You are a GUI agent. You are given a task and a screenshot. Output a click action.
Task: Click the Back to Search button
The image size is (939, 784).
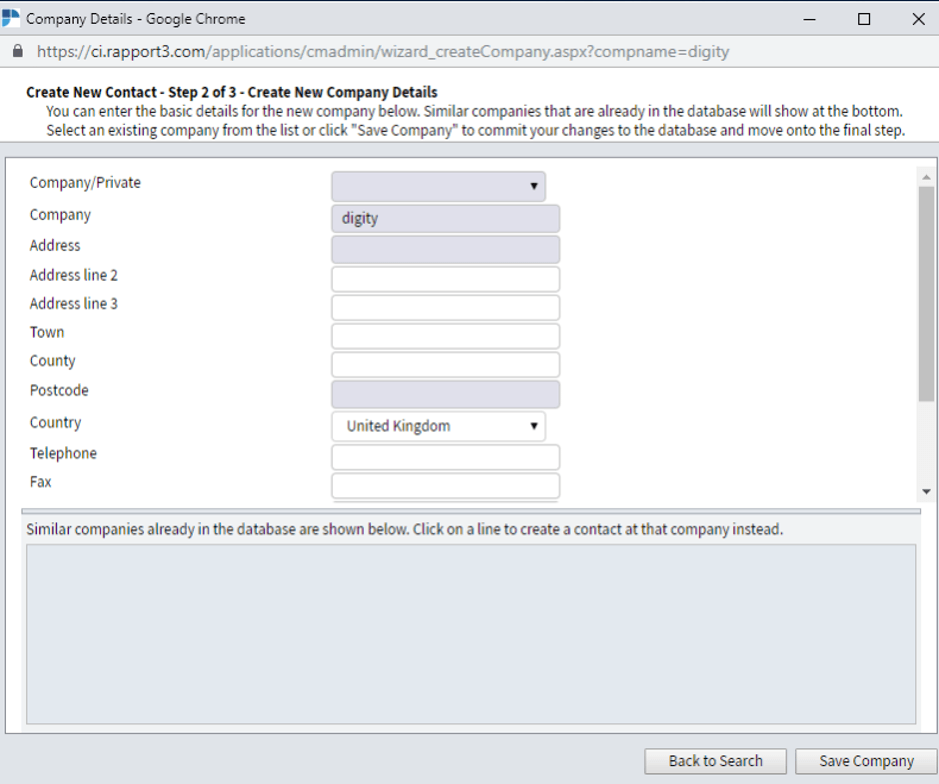(715, 761)
